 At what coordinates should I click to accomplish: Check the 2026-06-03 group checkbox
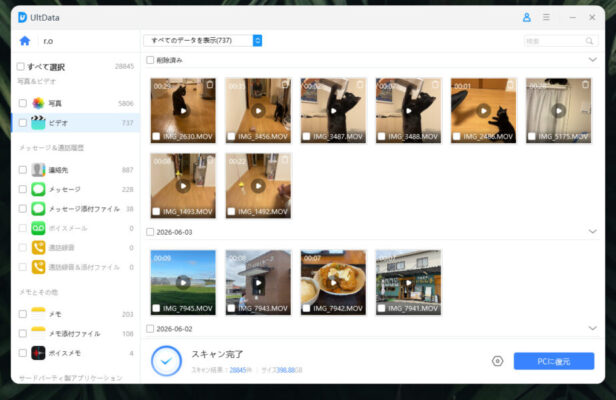tap(150, 232)
